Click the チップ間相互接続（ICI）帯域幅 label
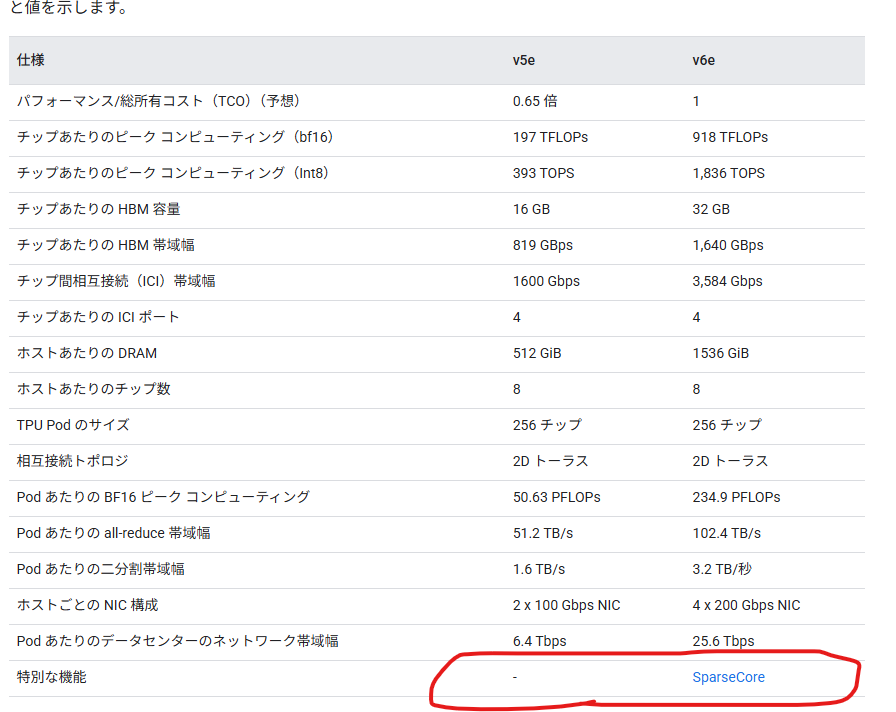The image size is (896, 712). click(x=116, y=281)
